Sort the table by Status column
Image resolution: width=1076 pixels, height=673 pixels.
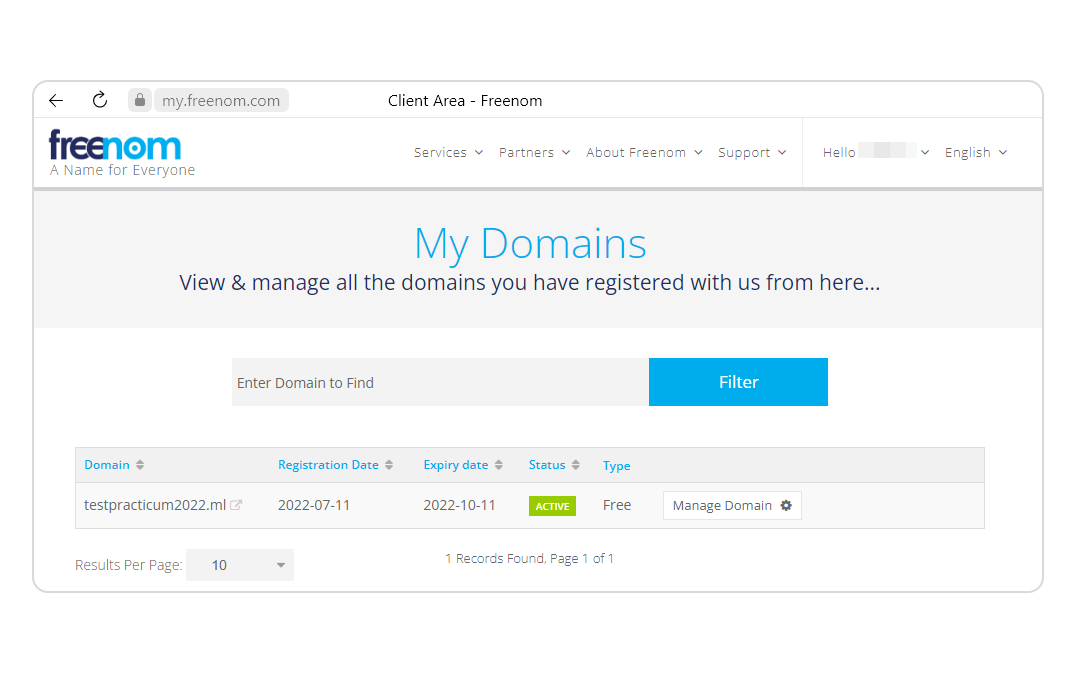(x=554, y=464)
